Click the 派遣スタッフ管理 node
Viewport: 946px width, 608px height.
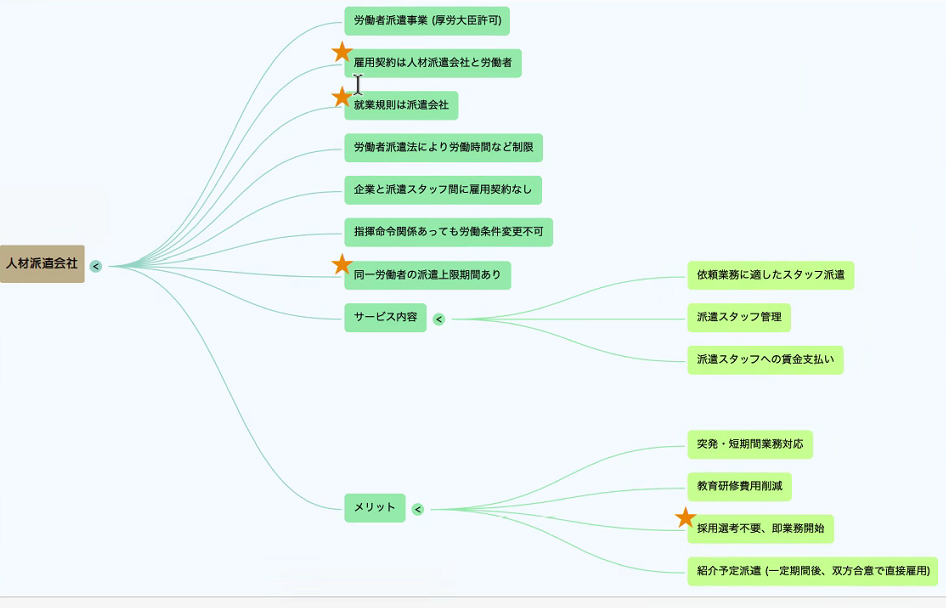739,318
